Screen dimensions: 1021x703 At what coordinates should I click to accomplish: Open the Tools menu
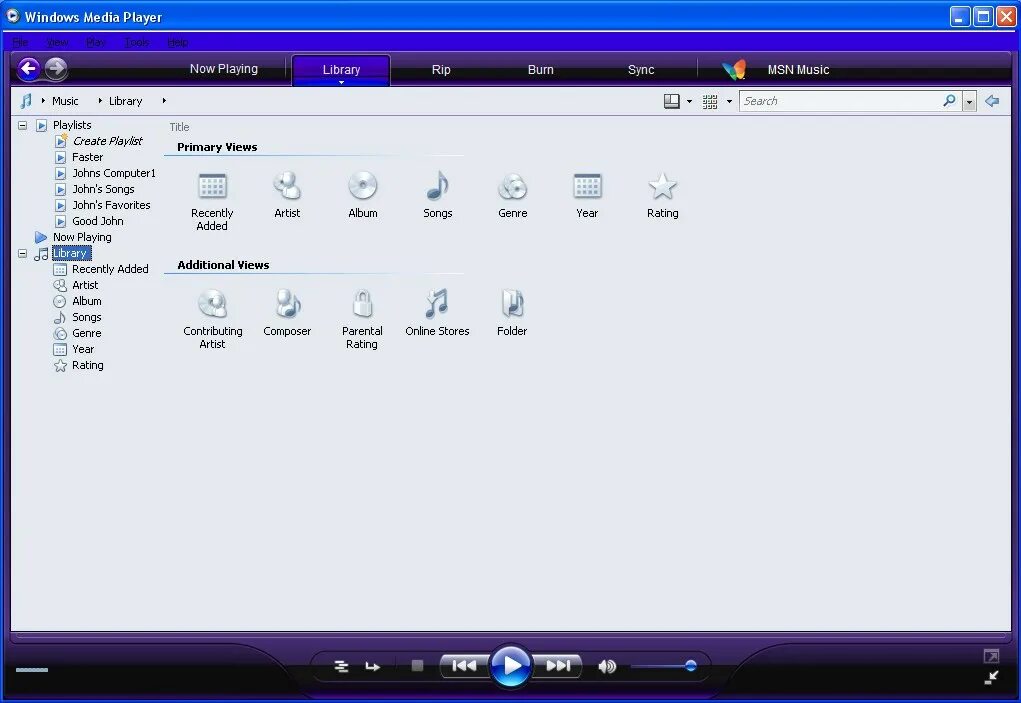(x=137, y=42)
